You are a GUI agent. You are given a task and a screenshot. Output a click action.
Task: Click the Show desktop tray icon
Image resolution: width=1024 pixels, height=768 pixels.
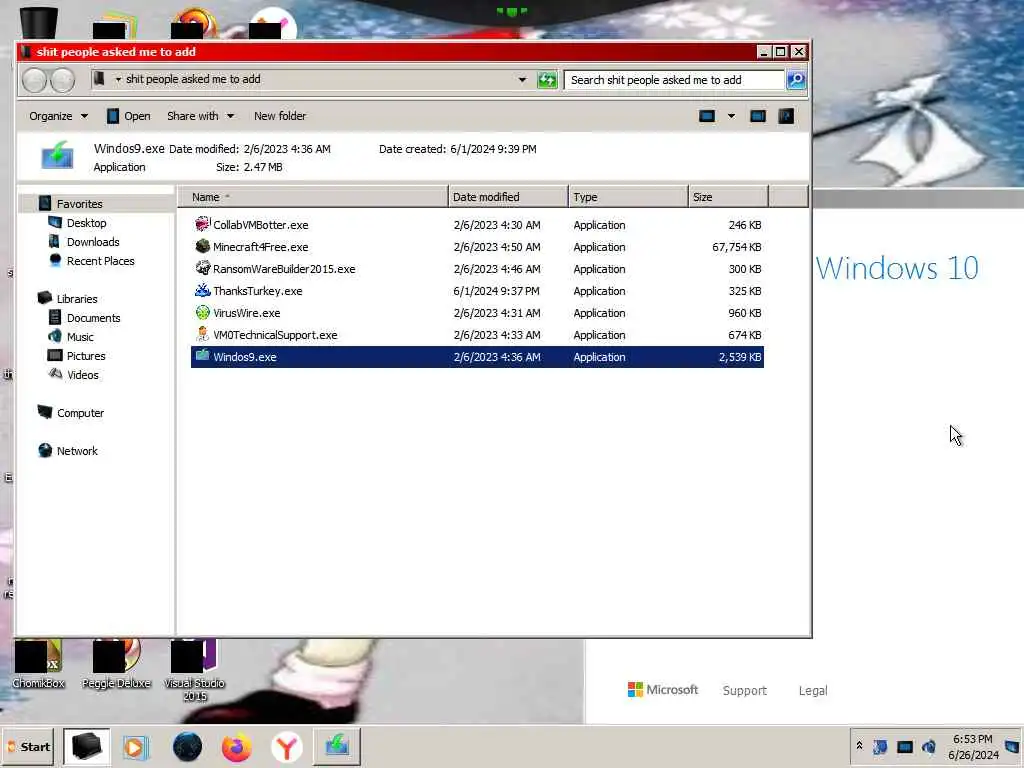pyautogui.click(x=1012, y=746)
